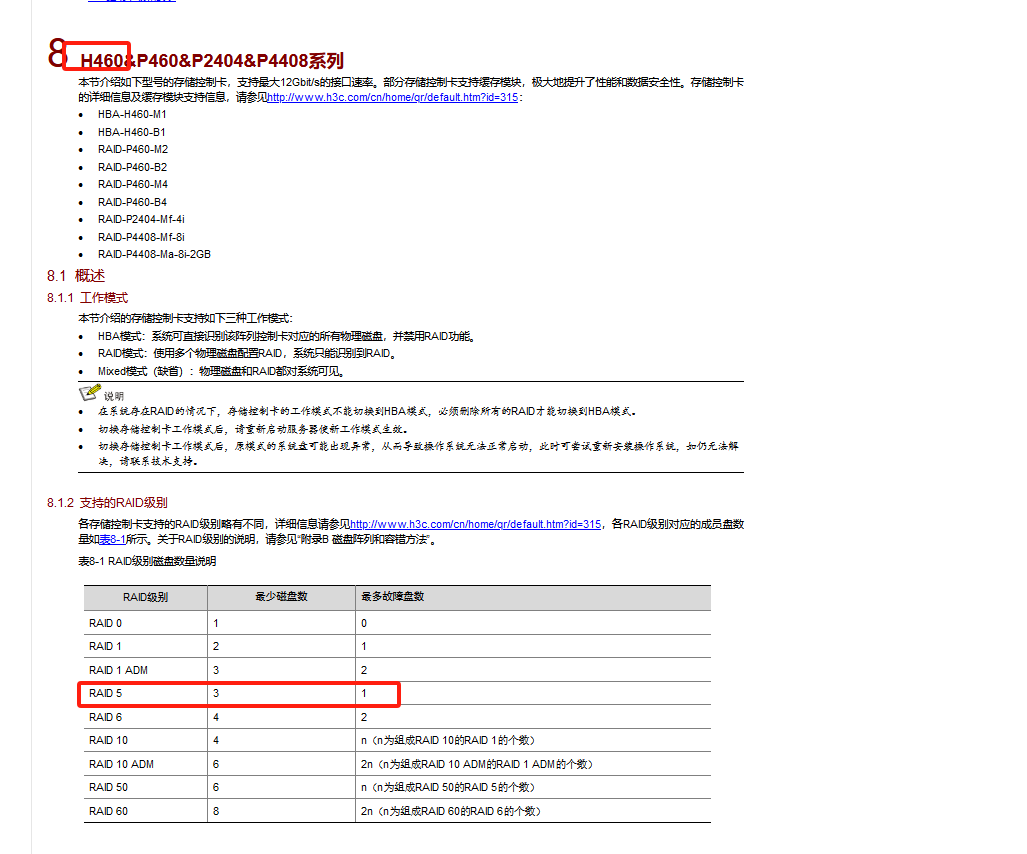Select the RAID 0 table cell
Image resolution: width=1027 pixels, height=854 pixels.
click(145, 623)
